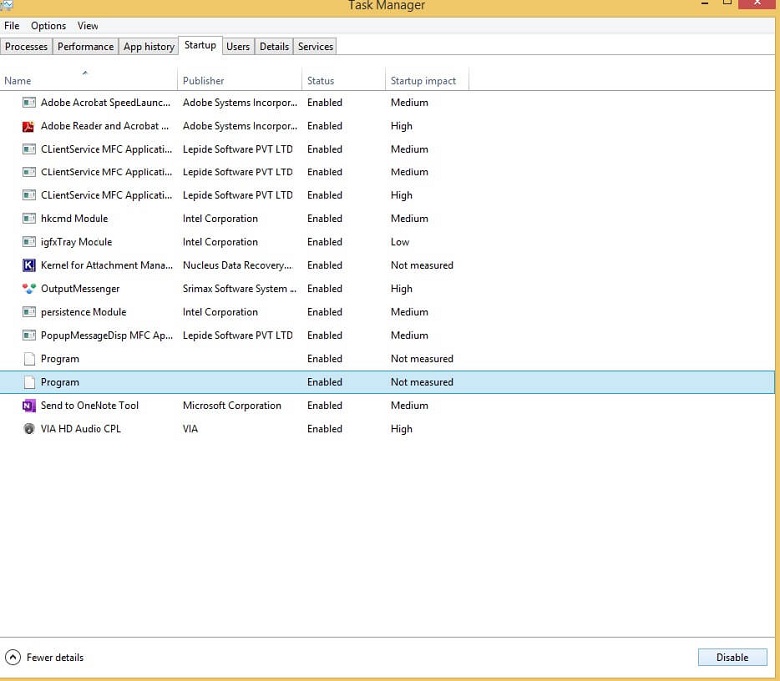The image size is (780, 681).
Task: Click the blank page icon of highlighted Program
Action: [29, 382]
